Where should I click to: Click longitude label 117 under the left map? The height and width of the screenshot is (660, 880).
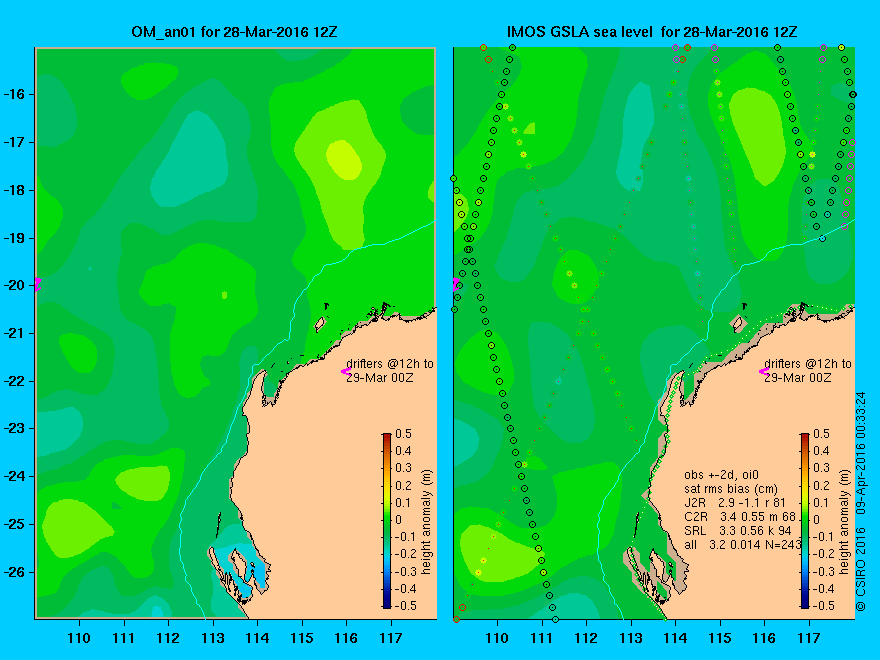[x=391, y=638]
